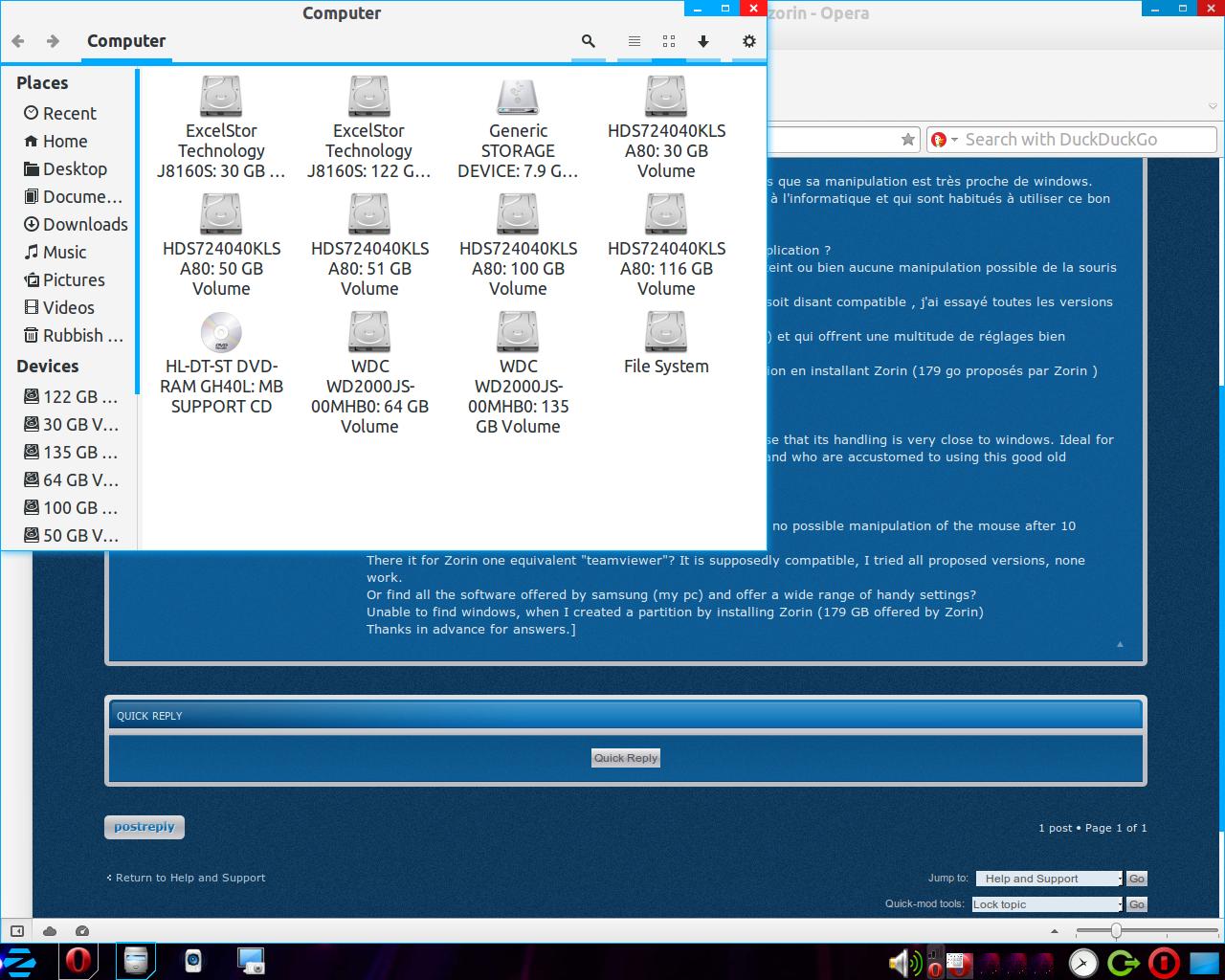
Task: Click the postreply button
Action: coord(145,827)
